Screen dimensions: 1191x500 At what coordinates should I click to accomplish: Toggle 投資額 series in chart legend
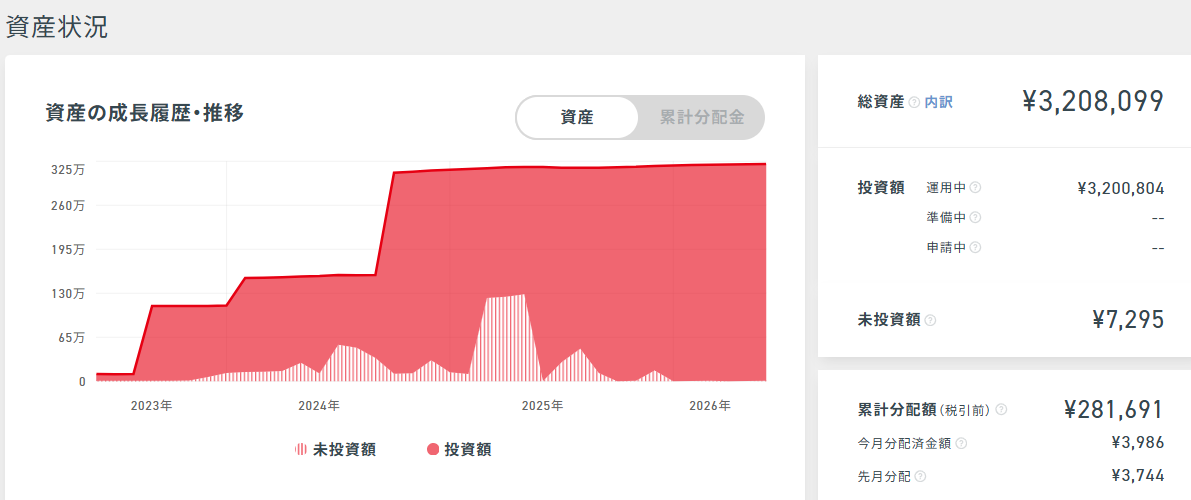tap(459, 450)
